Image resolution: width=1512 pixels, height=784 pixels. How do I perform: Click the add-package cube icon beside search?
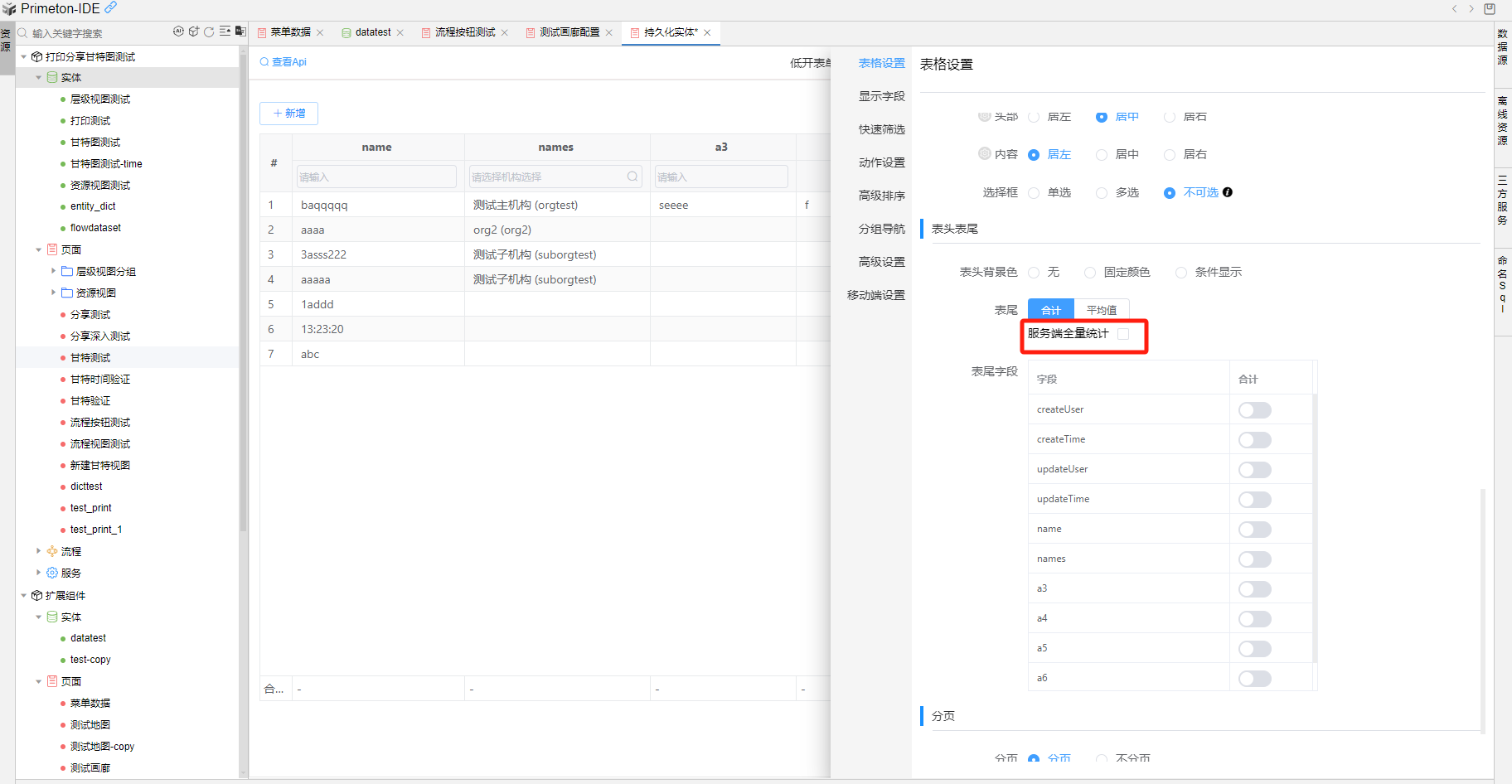pos(194,31)
